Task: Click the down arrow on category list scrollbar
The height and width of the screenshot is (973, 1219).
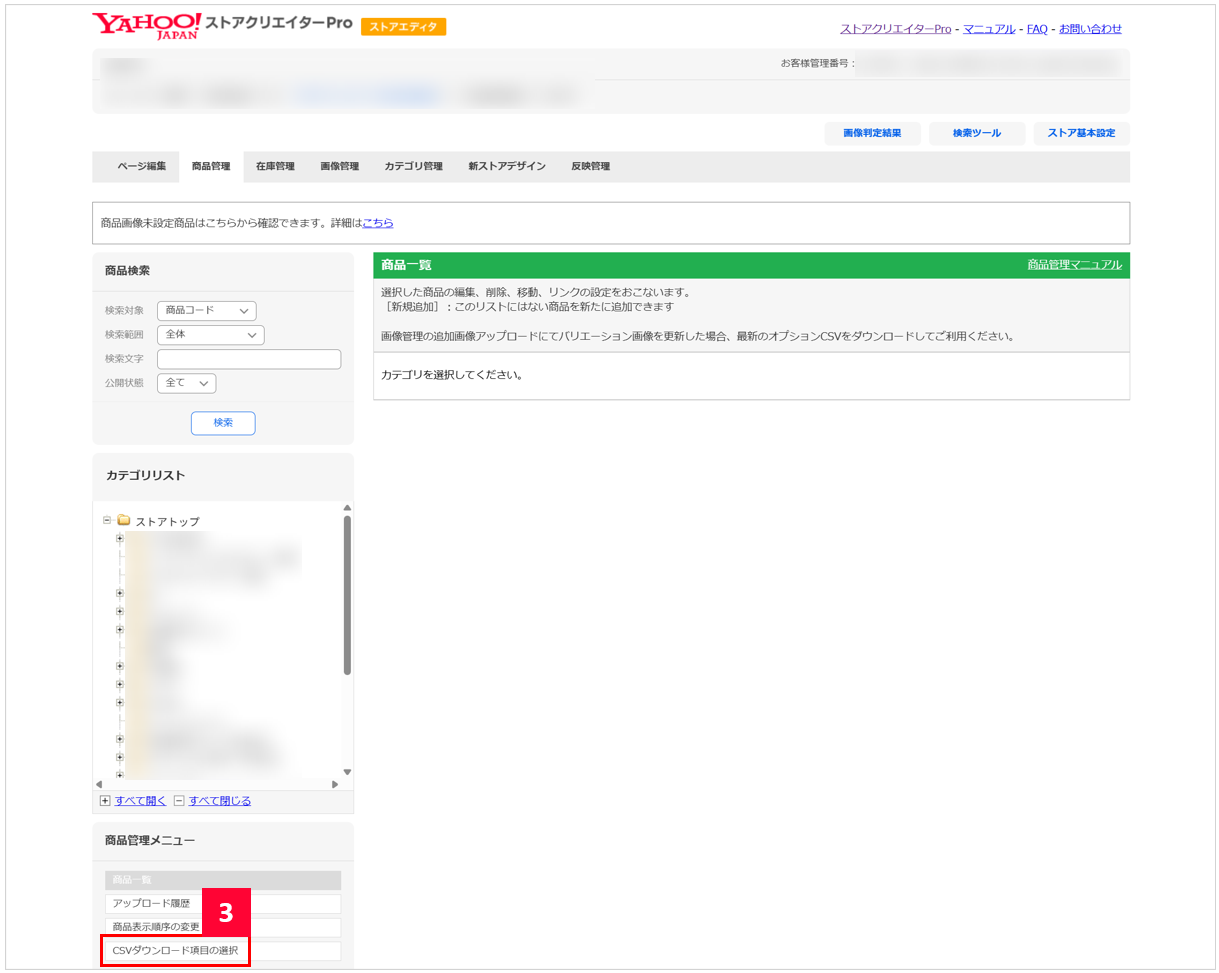Action: click(347, 771)
